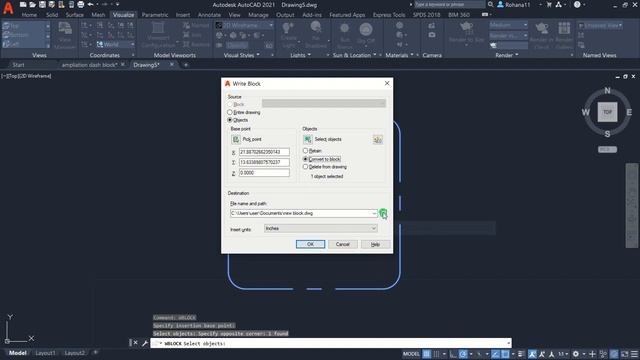Click the Render to Size teapot icon
640x360 pixels.
pos(466,28)
